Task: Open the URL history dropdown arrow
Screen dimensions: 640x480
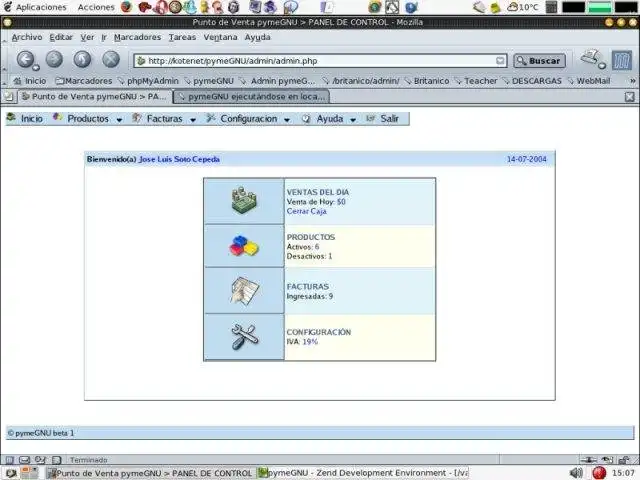Action: 500,61
